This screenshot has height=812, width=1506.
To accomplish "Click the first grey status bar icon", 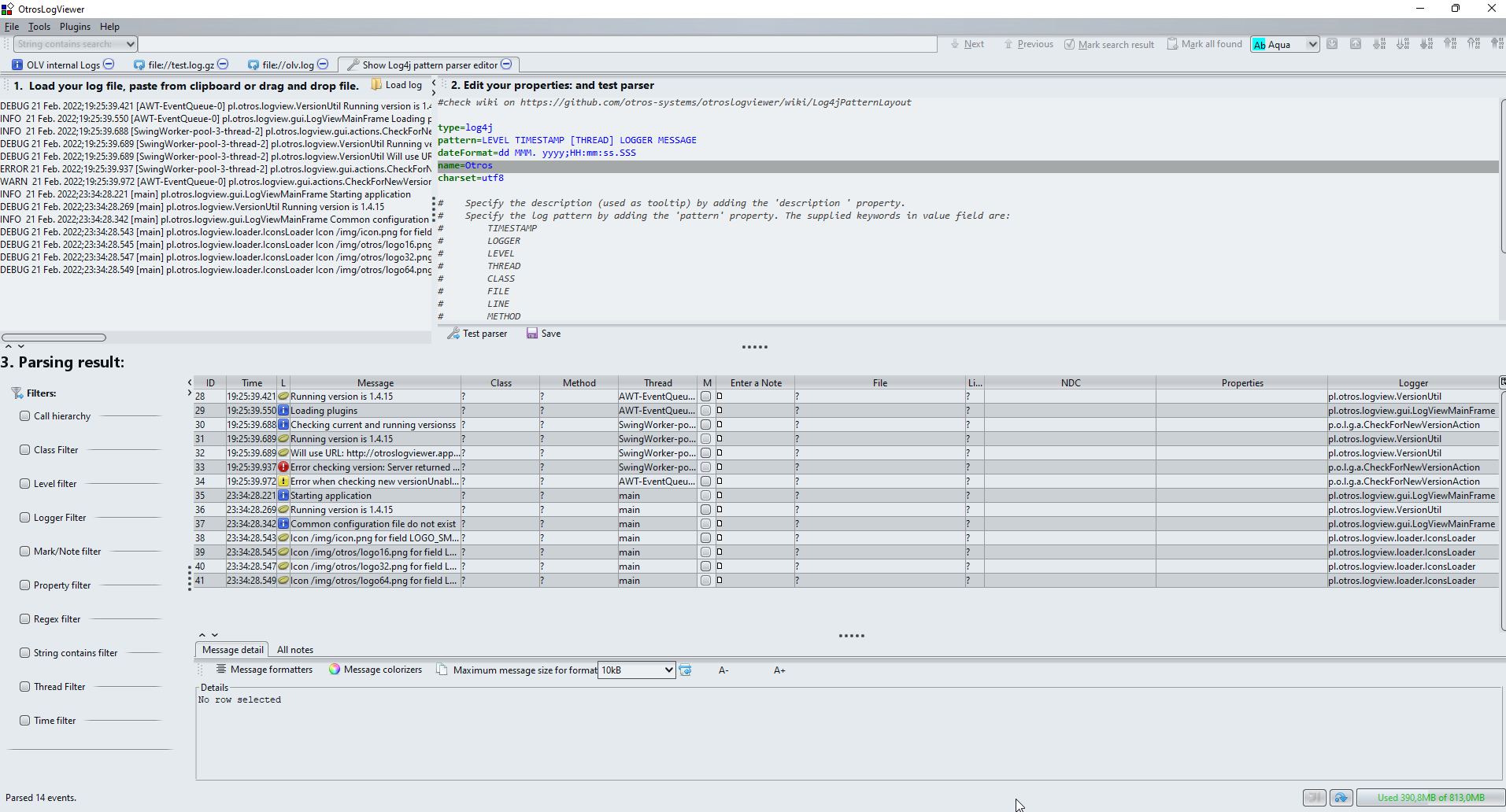I will 1315,798.
